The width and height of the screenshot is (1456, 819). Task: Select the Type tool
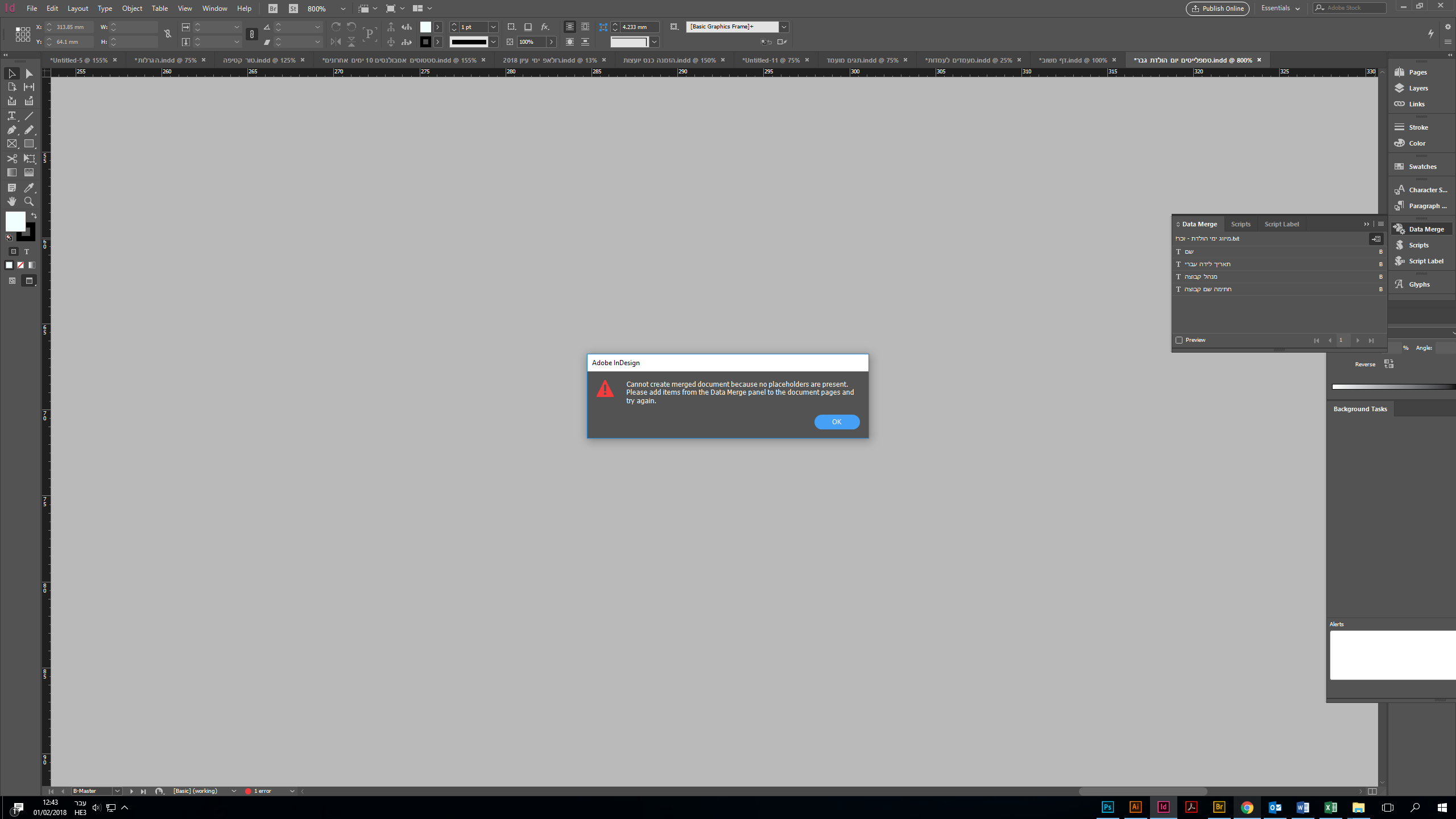(11, 116)
